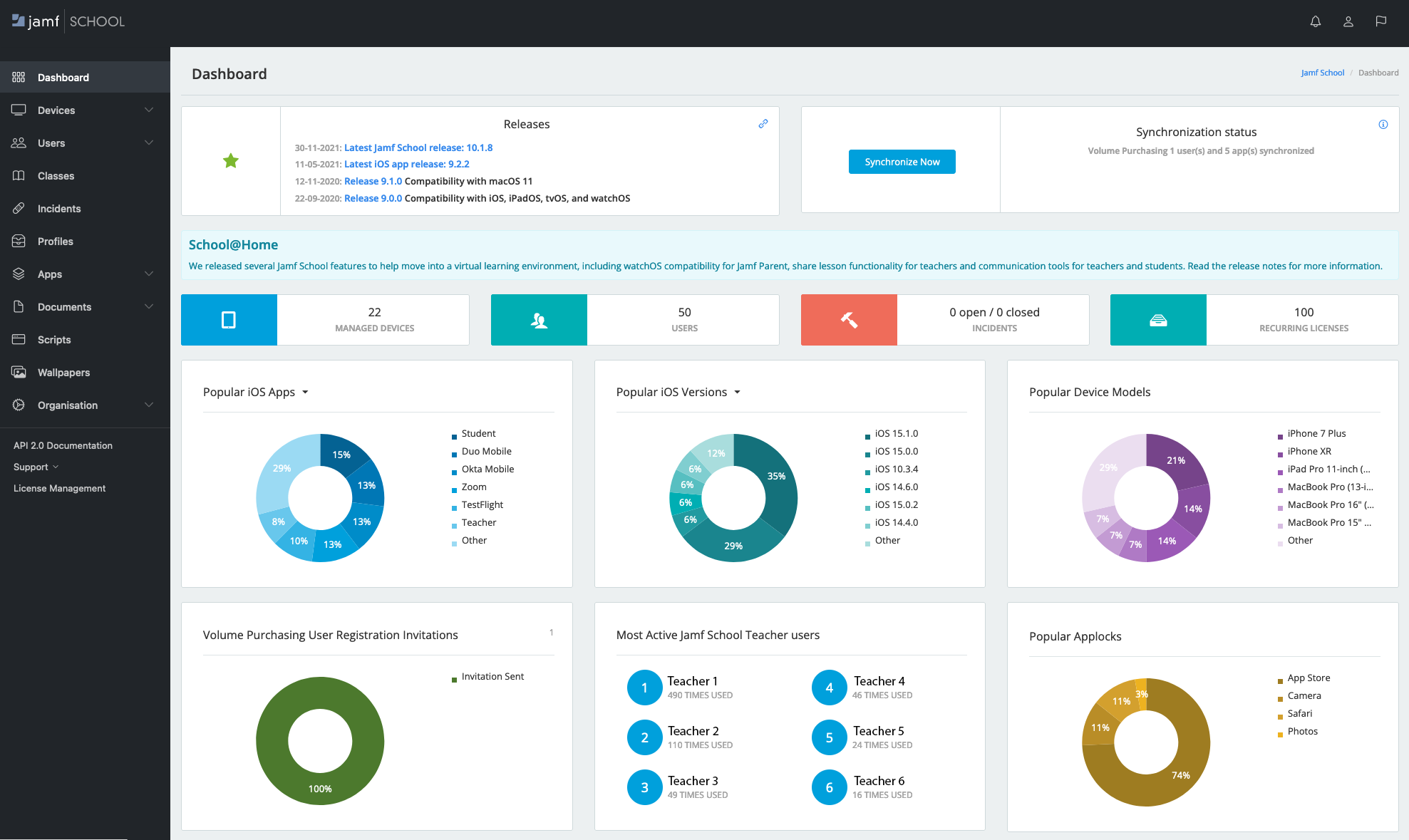Image resolution: width=1409 pixels, height=840 pixels.
Task: Select Teacher 4 with 46 times used
Action: (x=863, y=687)
